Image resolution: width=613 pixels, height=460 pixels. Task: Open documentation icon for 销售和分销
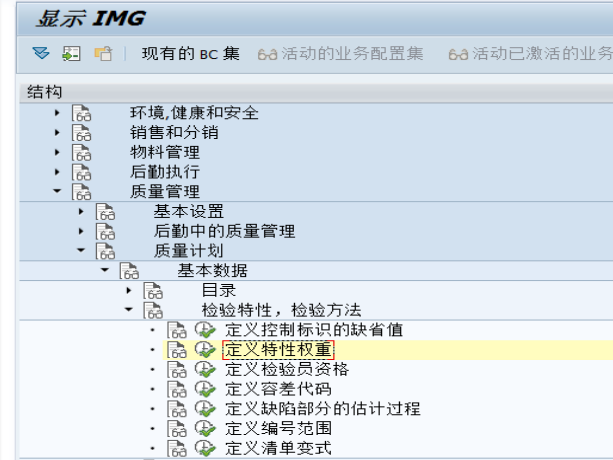(81, 132)
